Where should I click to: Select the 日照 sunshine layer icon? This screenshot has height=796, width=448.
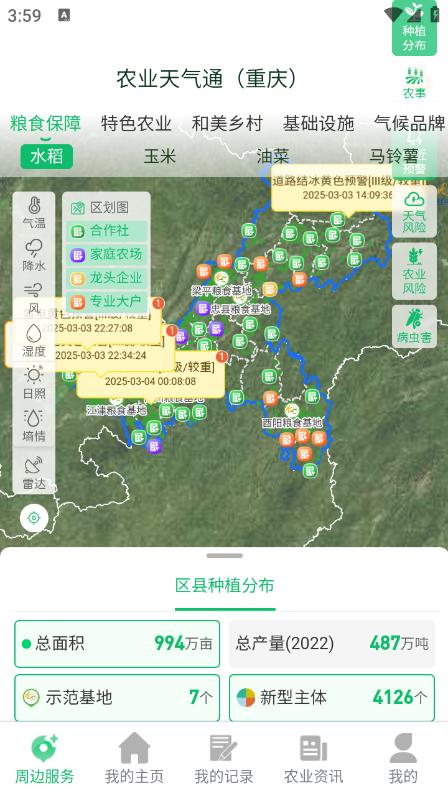(x=34, y=383)
